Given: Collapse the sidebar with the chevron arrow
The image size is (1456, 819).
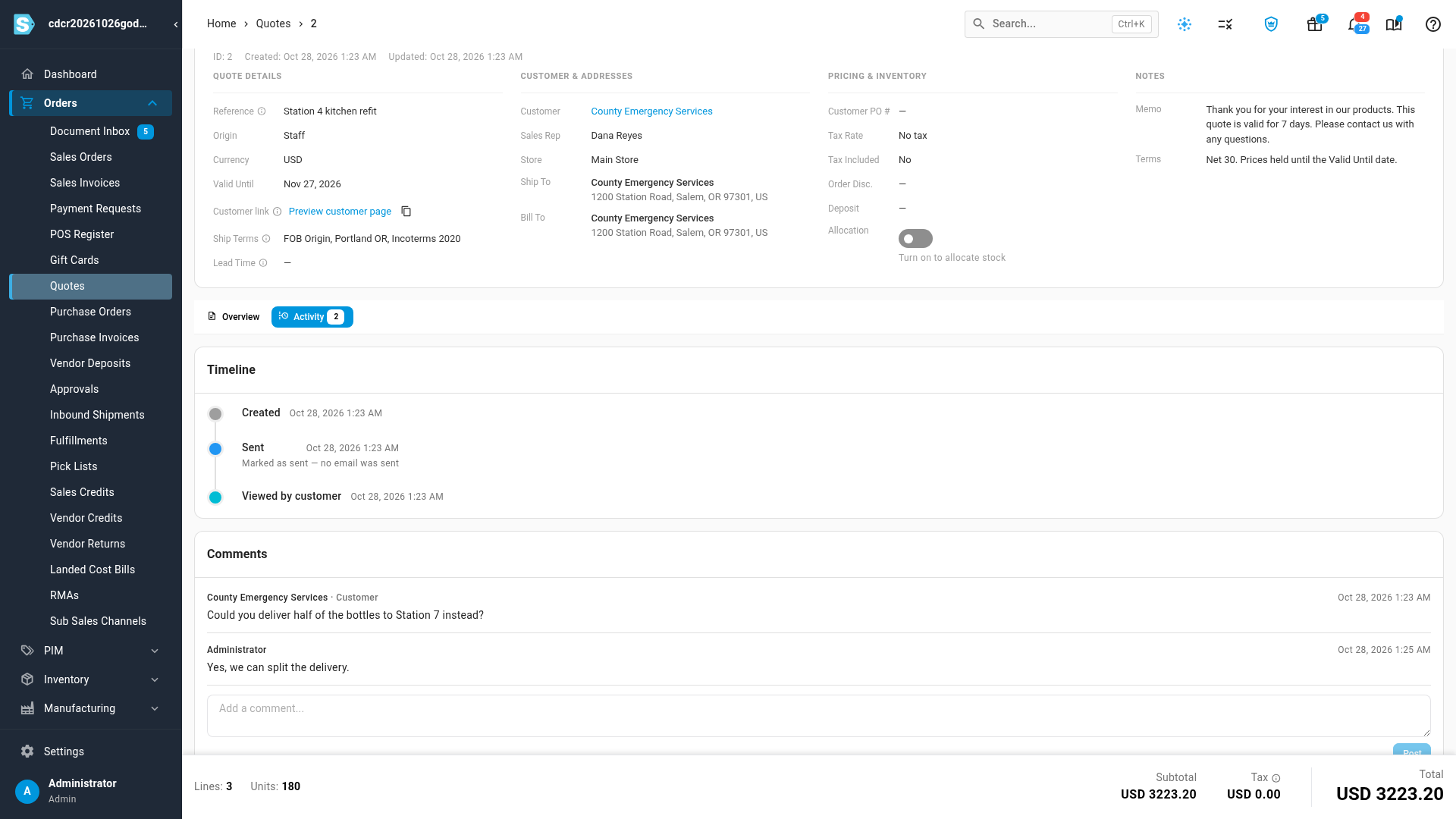Looking at the screenshot, I should (176, 24).
